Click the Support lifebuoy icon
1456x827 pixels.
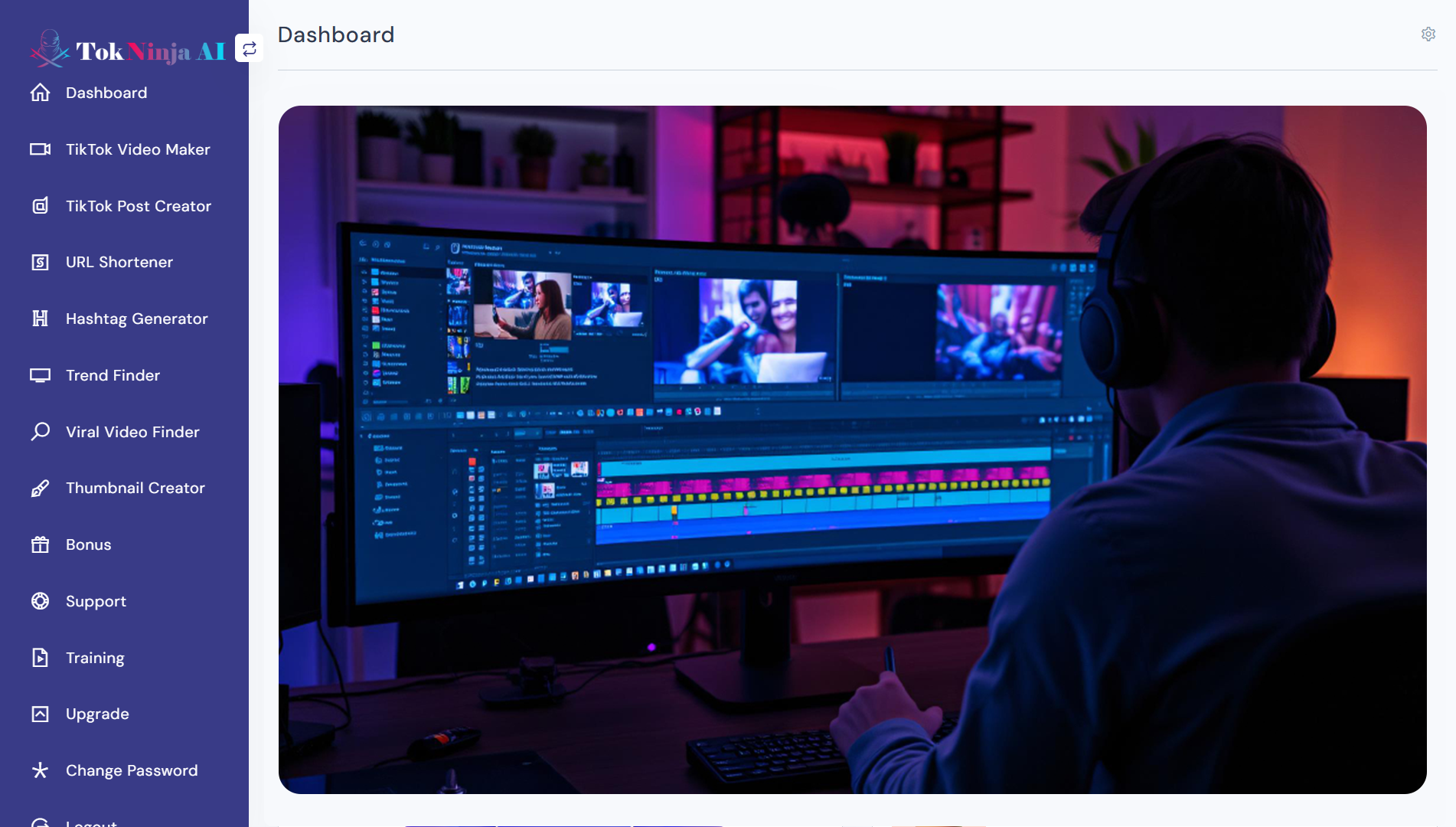pos(40,601)
